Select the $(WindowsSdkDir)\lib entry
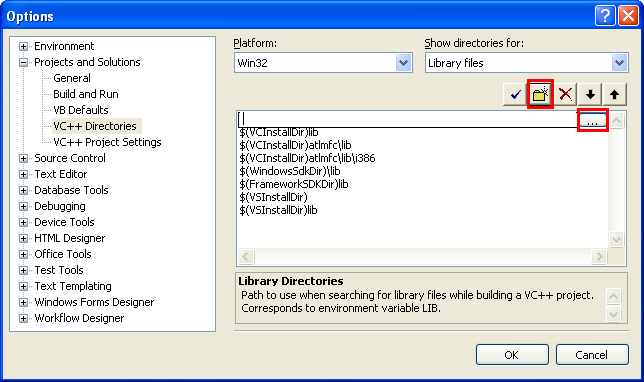The height and width of the screenshot is (382, 644). pyautogui.click(x=290, y=171)
